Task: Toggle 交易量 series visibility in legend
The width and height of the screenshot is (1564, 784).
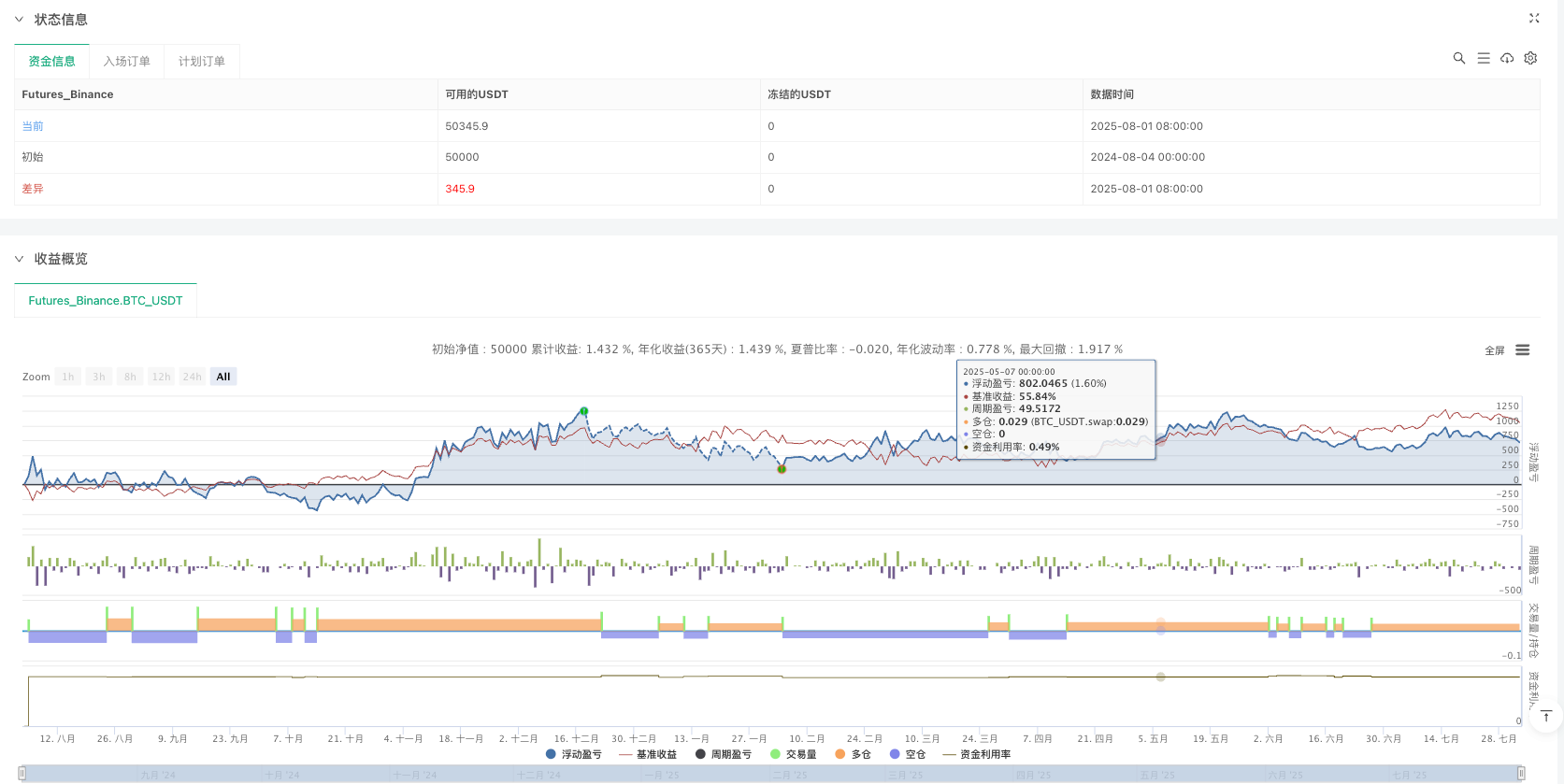Action: pos(793,754)
